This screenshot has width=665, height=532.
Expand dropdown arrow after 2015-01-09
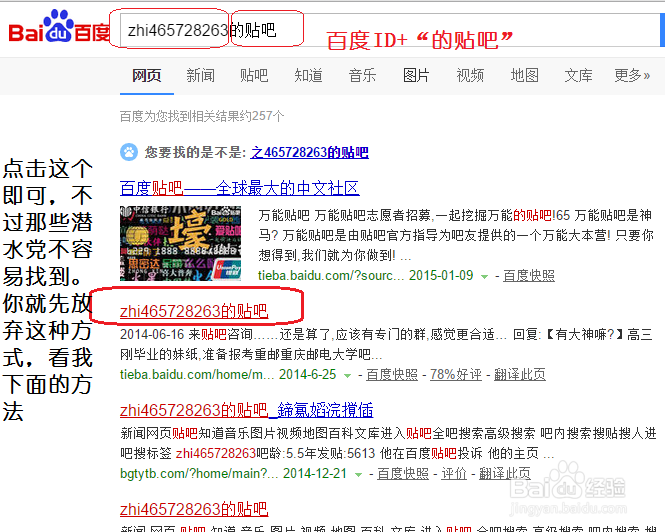(x=484, y=277)
